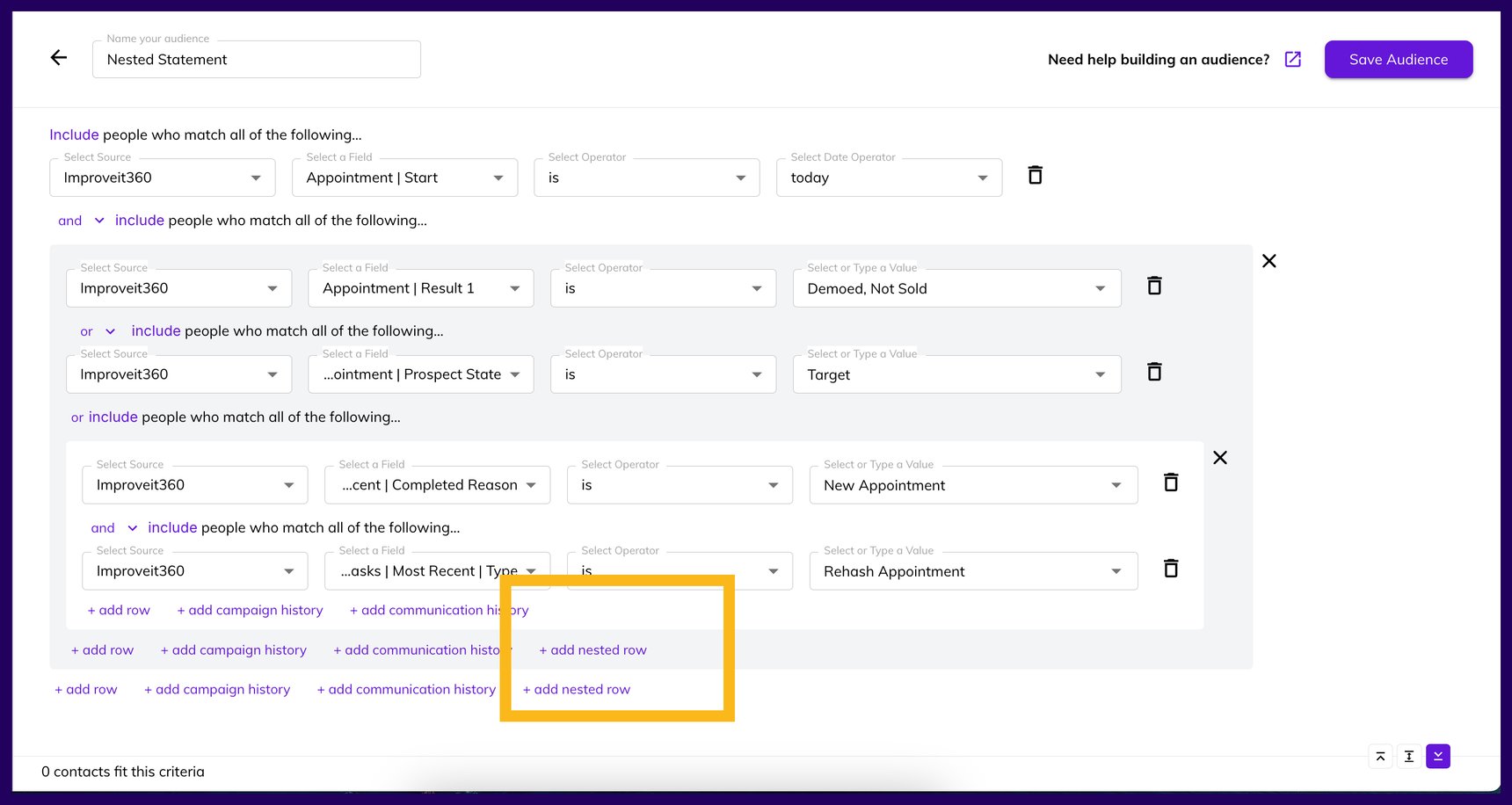Image resolution: width=1512 pixels, height=805 pixels.
Task: Open the first Improveit360 source dropdown
Action: [162, 177]
